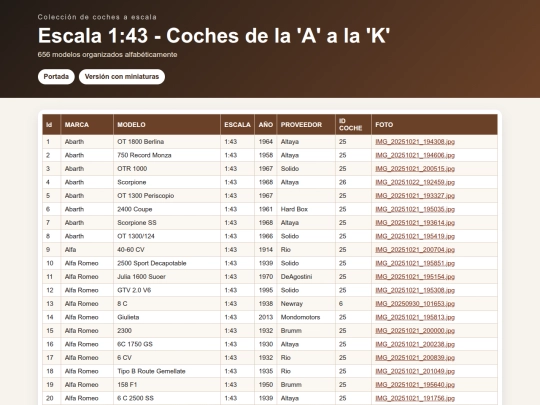The width and height of the screenshot is (540, 405).
Task: Open photo link IMG_20251021_200839.jpg
Action: [x=415, y=357]
